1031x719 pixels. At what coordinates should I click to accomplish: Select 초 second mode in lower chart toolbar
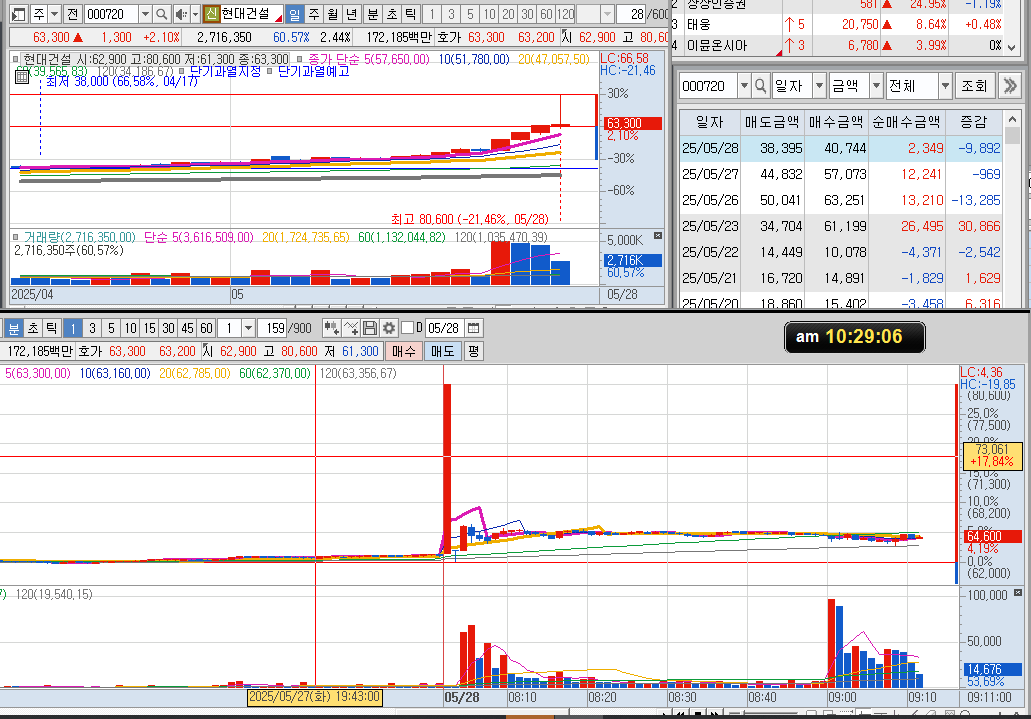point(33,328)
